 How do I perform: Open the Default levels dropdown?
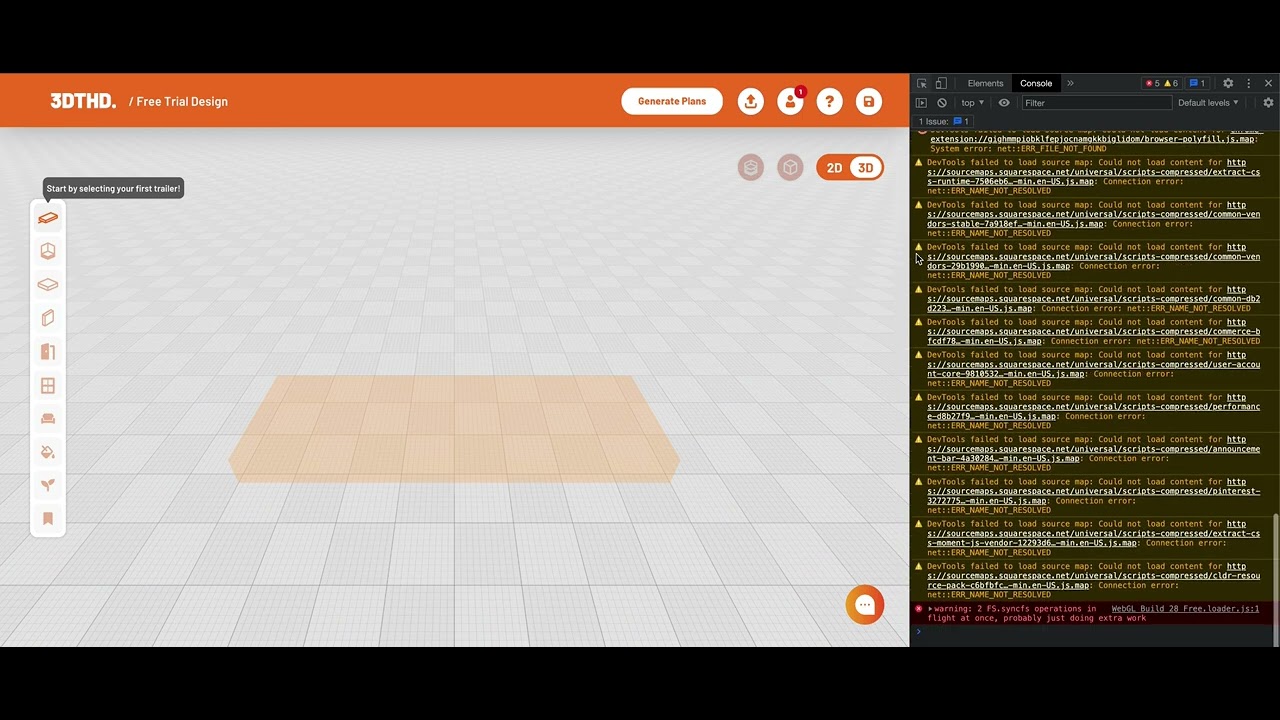tap(1208, 103)
